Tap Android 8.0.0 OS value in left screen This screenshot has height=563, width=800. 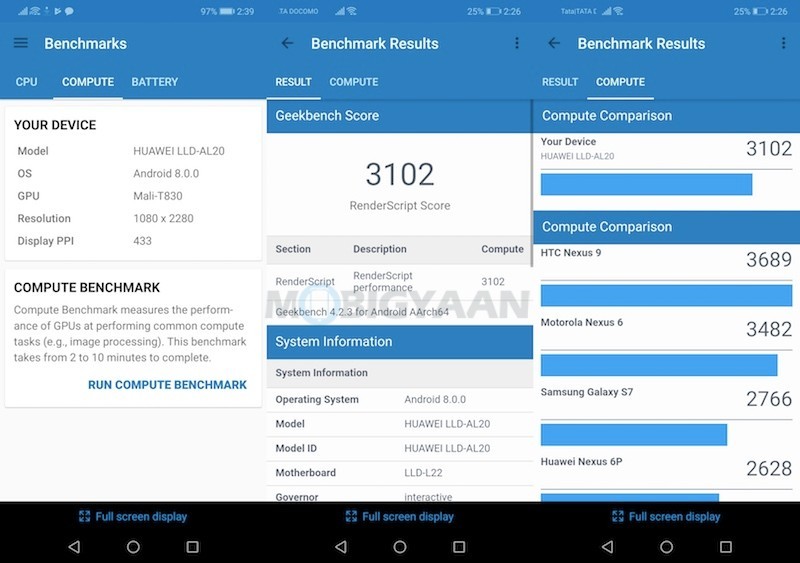(166, 174)
